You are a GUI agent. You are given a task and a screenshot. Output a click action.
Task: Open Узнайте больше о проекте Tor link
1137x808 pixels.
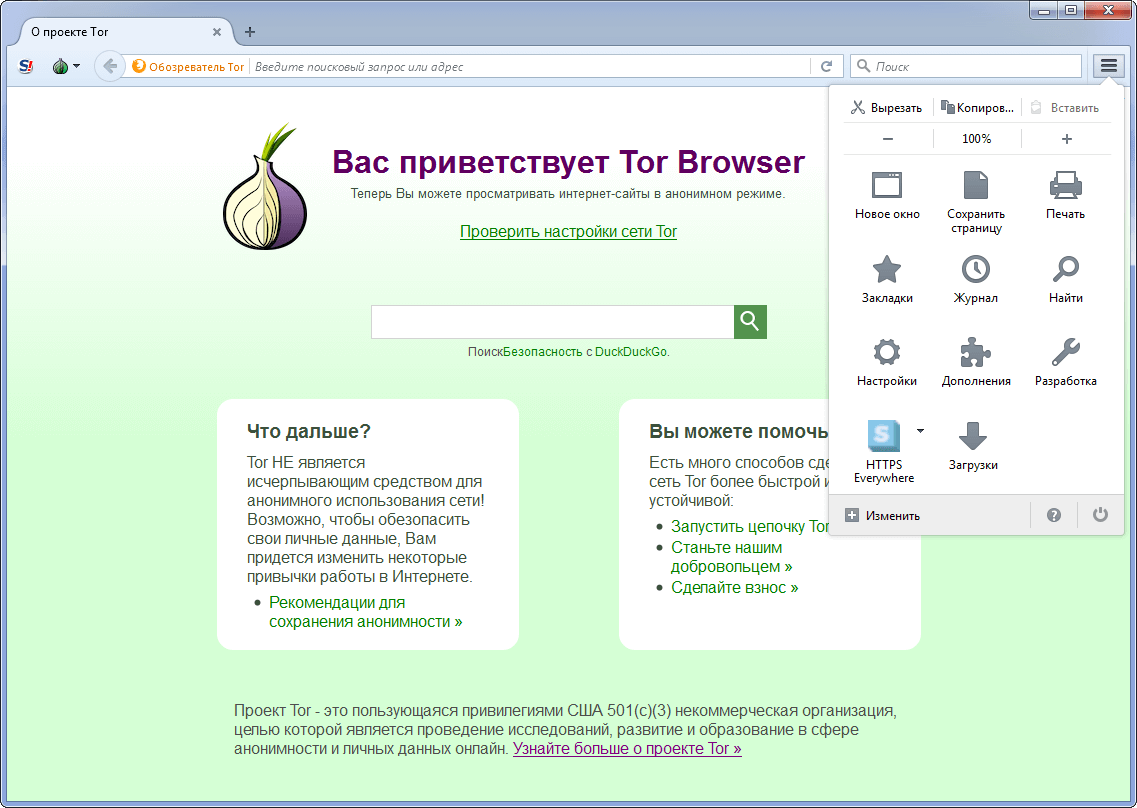627,749
